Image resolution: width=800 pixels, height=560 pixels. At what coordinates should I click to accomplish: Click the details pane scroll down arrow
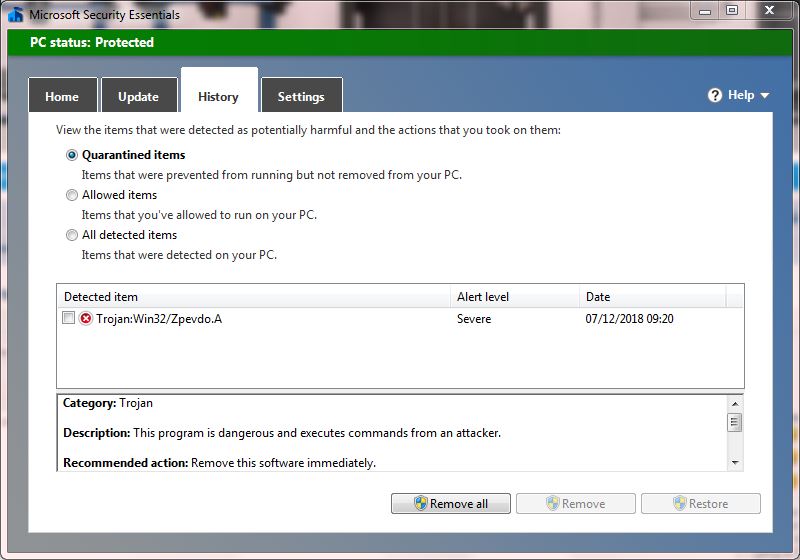tap(735, 463)
